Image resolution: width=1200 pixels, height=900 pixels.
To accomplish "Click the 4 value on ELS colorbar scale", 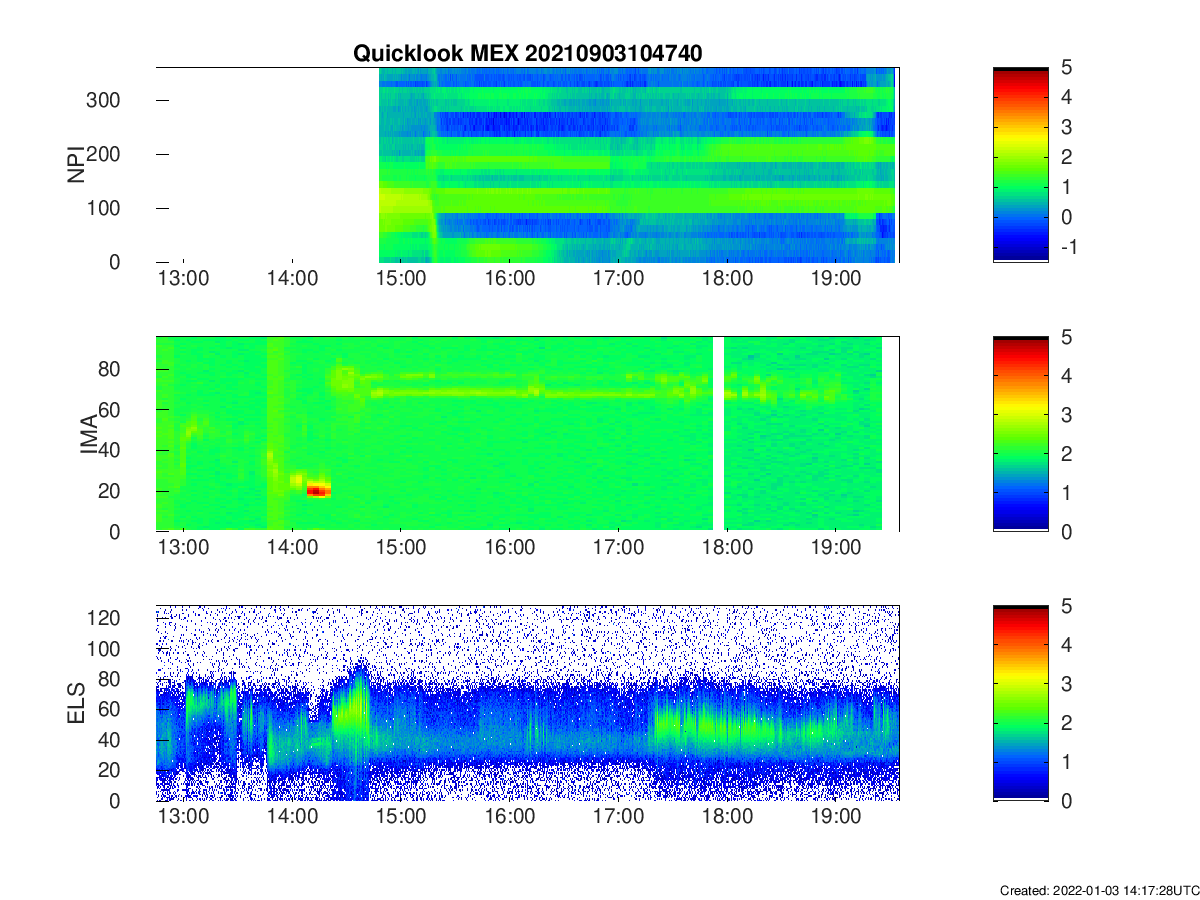I will (x=1066, y=646).
